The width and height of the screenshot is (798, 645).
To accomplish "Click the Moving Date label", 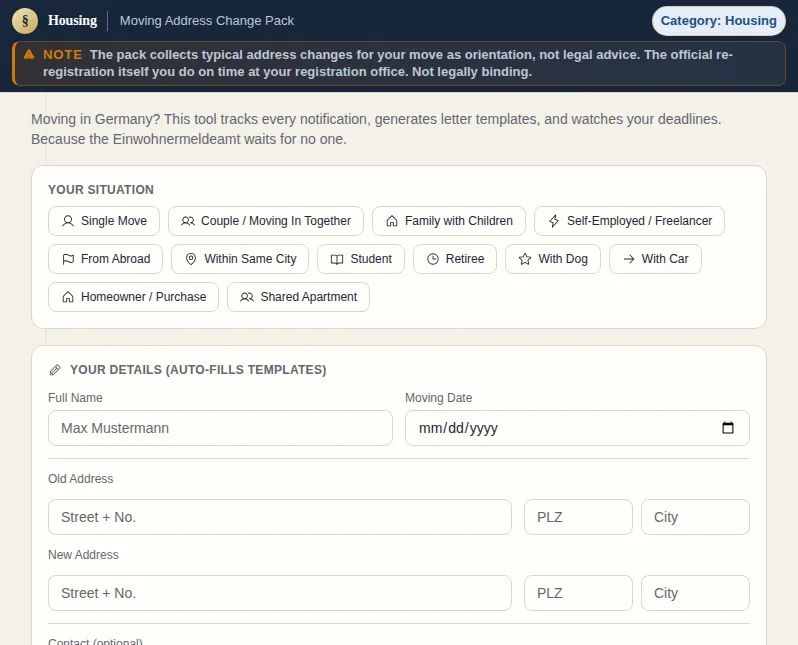I will 439,398.
